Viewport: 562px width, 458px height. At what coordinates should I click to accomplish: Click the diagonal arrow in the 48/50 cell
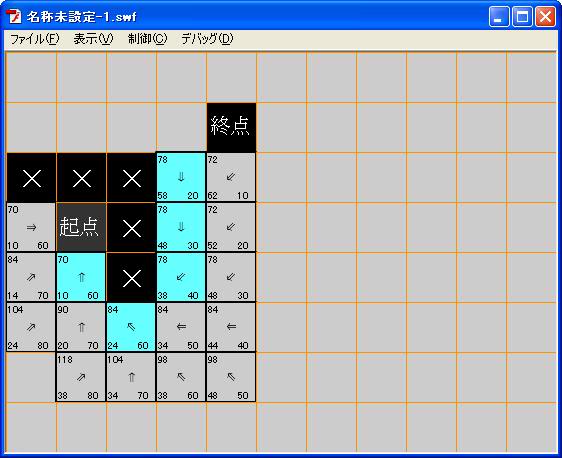[x=231, y=376]
